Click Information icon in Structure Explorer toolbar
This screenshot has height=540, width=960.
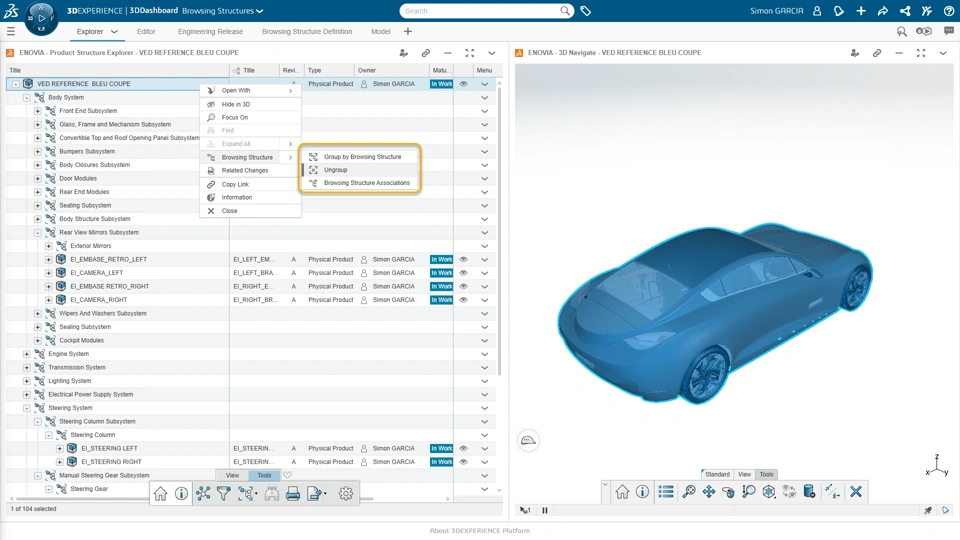coord(181,493)
